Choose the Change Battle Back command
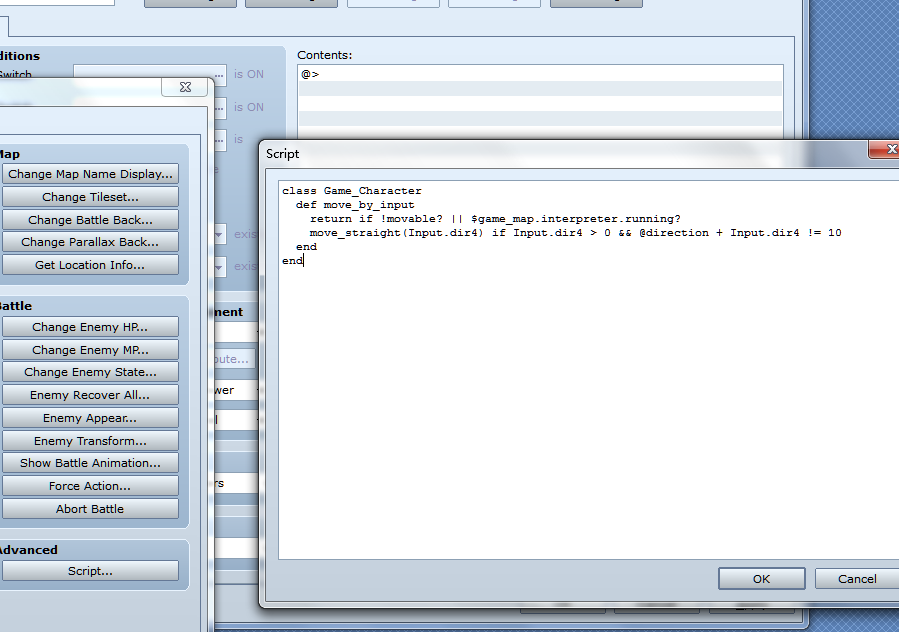The image size is (899, 632). pos(90,220)
